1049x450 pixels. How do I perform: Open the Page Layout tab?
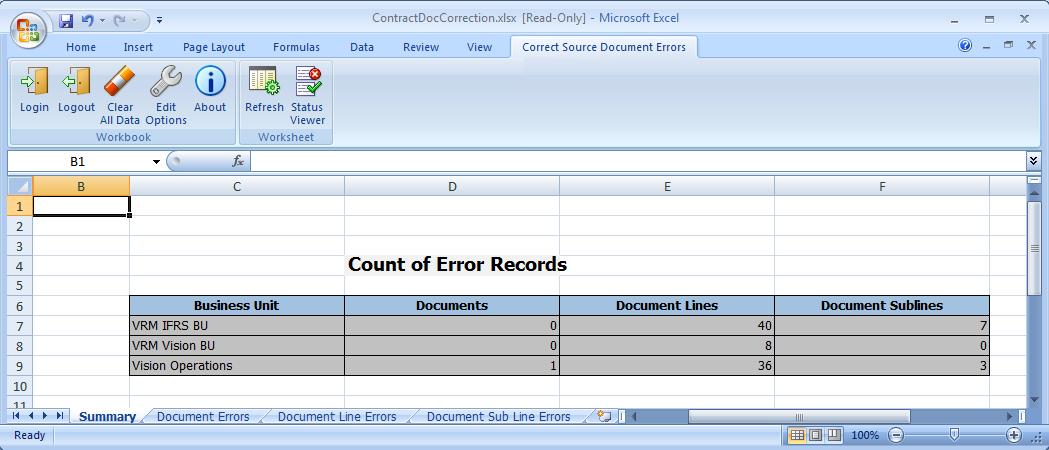[x=214, y=47]
